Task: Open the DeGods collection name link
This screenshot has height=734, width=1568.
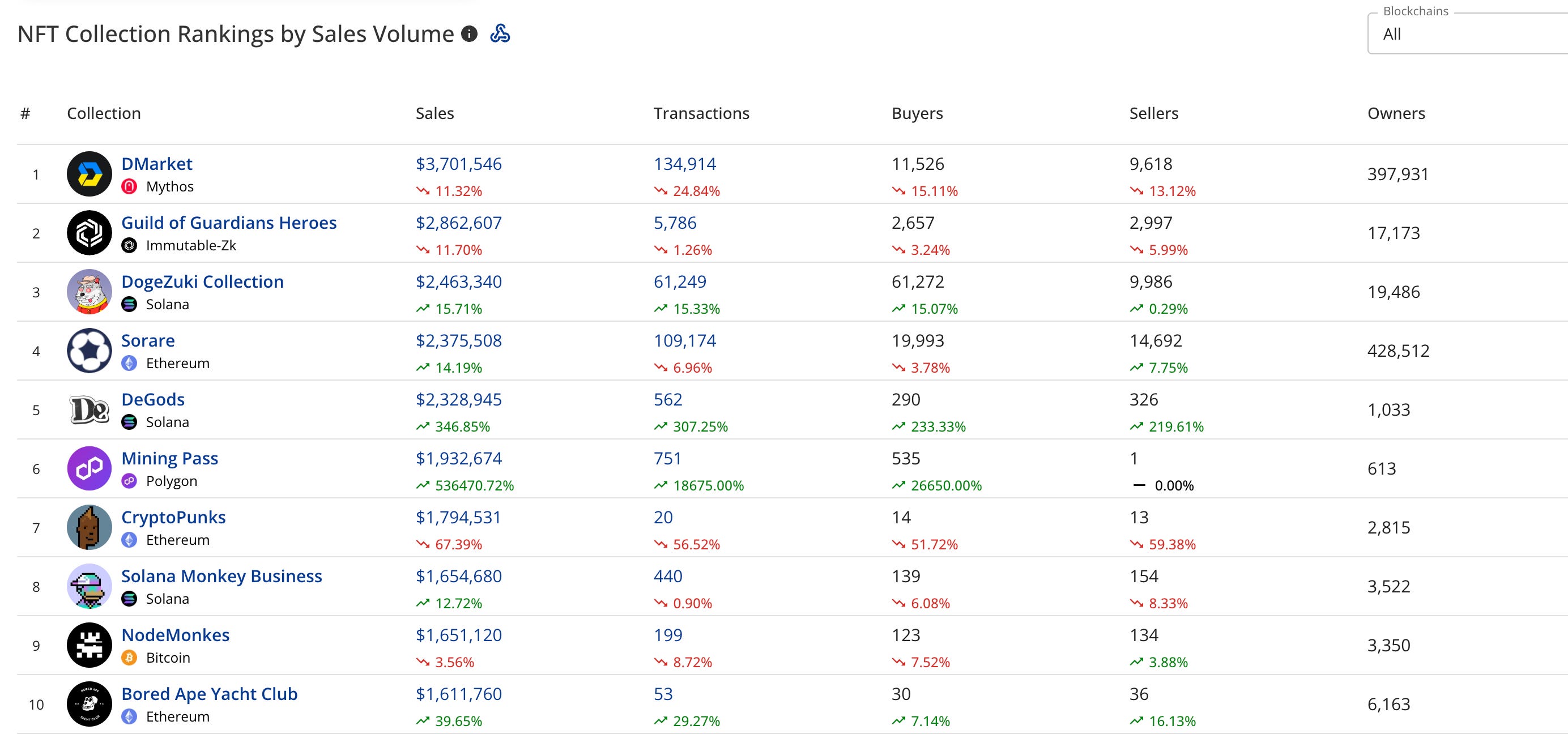Action: tap(153, 399)
